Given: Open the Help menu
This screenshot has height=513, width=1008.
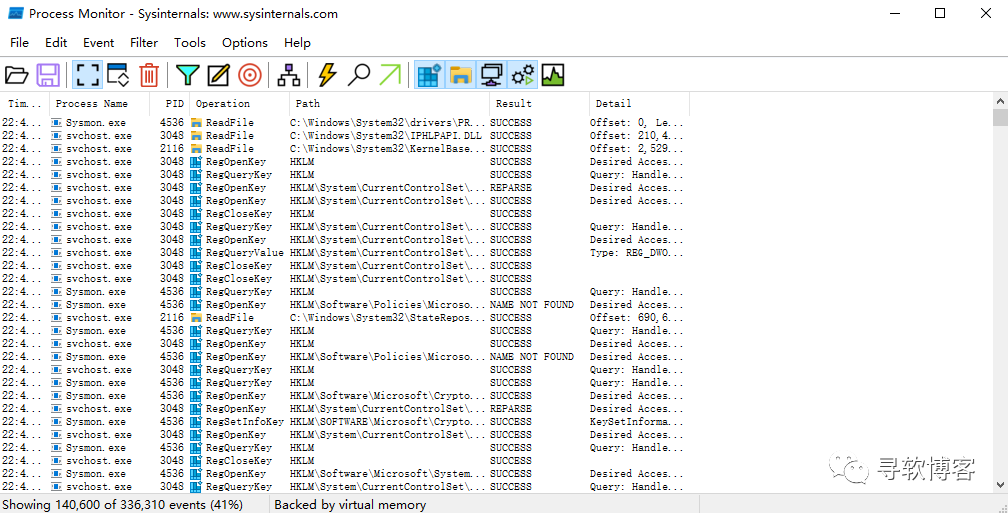Looking at the screenshot, I should [297, 43].
